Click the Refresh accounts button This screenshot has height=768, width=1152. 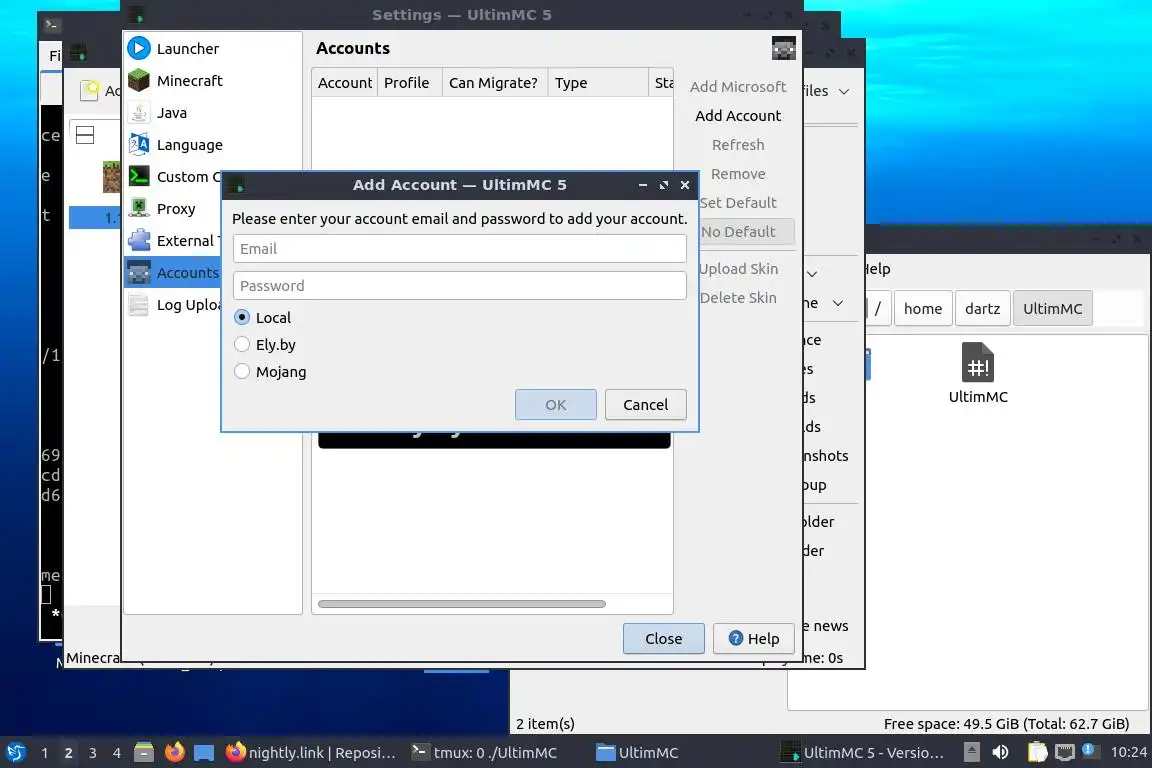pos(738,145)
